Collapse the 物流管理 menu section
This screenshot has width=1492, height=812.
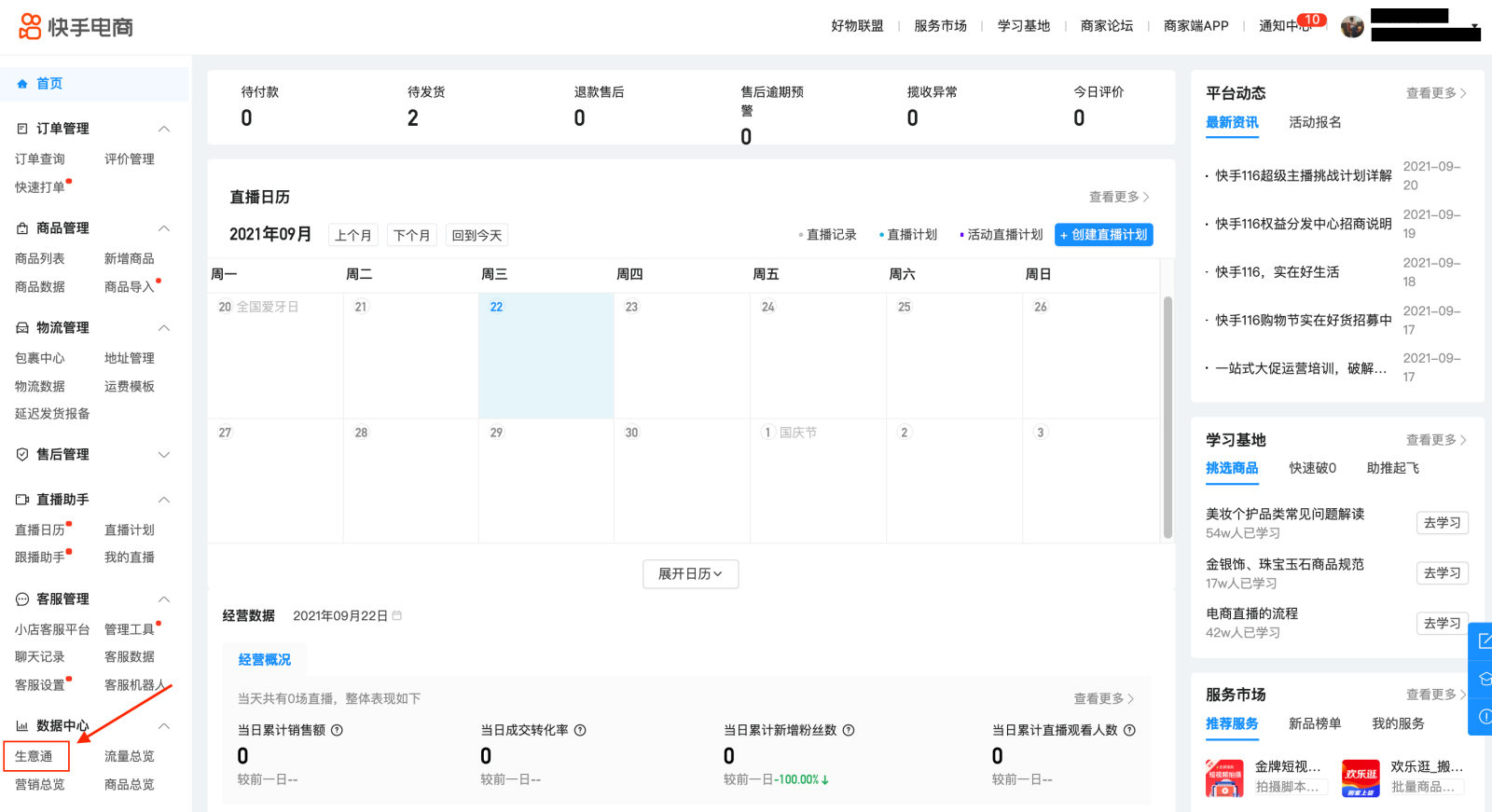pyautogui.click(x=164, y=328)
